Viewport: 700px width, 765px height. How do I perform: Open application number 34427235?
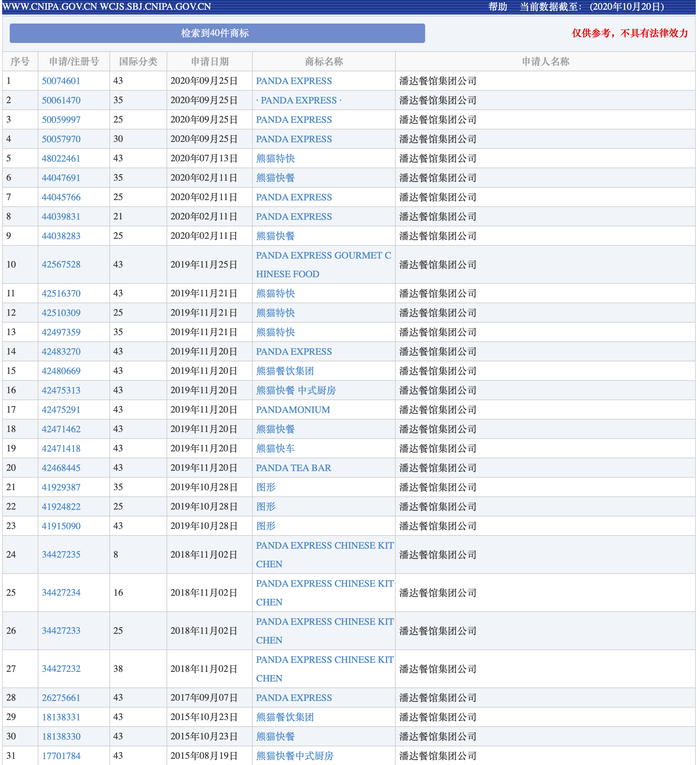coord(61,555)
